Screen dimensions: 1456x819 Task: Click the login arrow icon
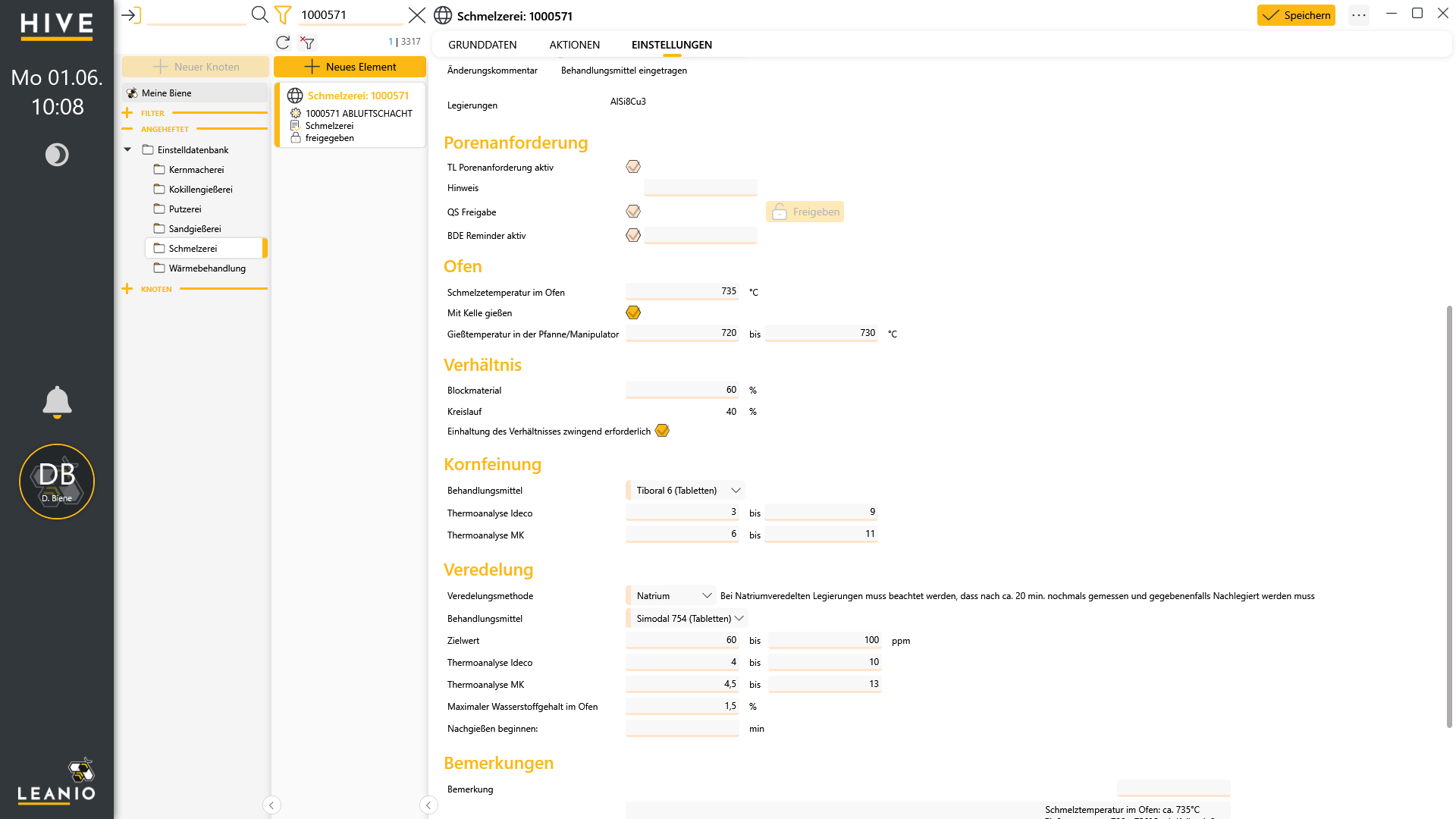coord(130,15)
